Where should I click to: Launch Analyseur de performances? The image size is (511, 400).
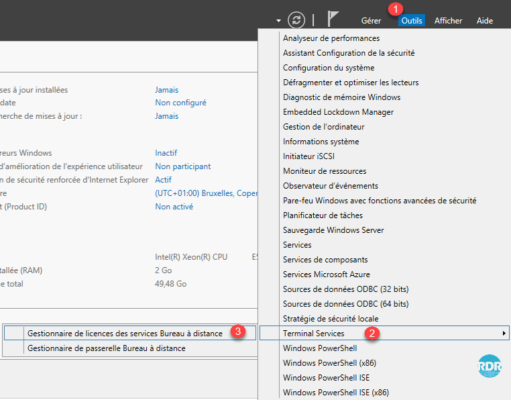point(331,38)
